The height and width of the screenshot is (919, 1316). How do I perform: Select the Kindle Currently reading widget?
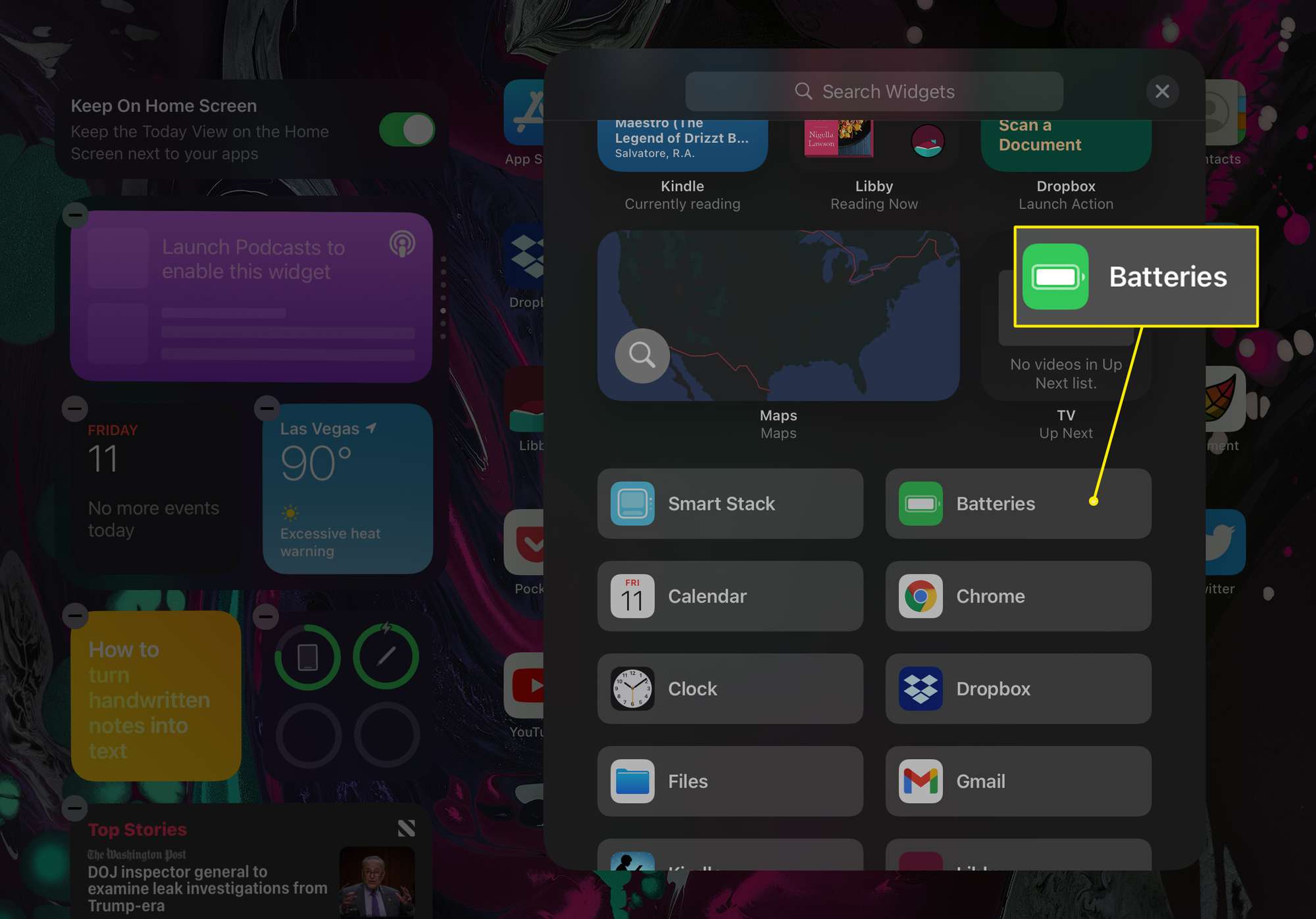point(682,145)
